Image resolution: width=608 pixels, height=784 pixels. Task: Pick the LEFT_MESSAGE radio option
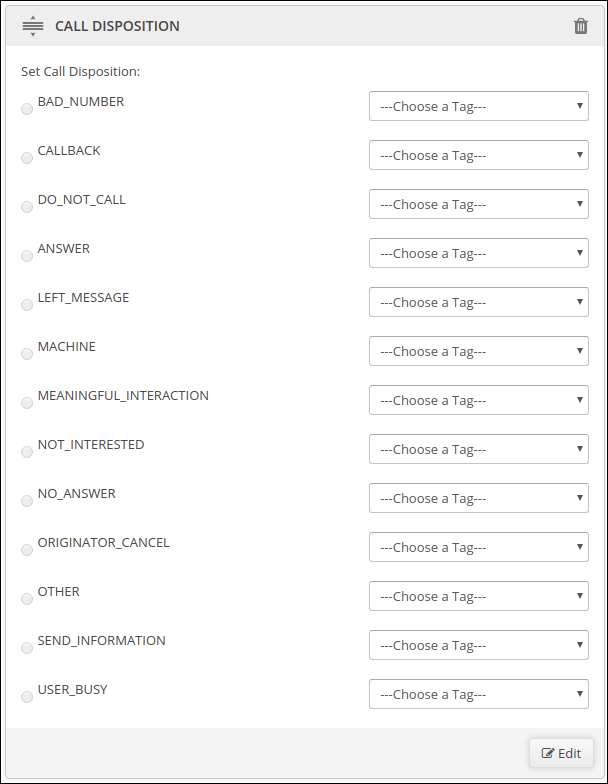27,305
